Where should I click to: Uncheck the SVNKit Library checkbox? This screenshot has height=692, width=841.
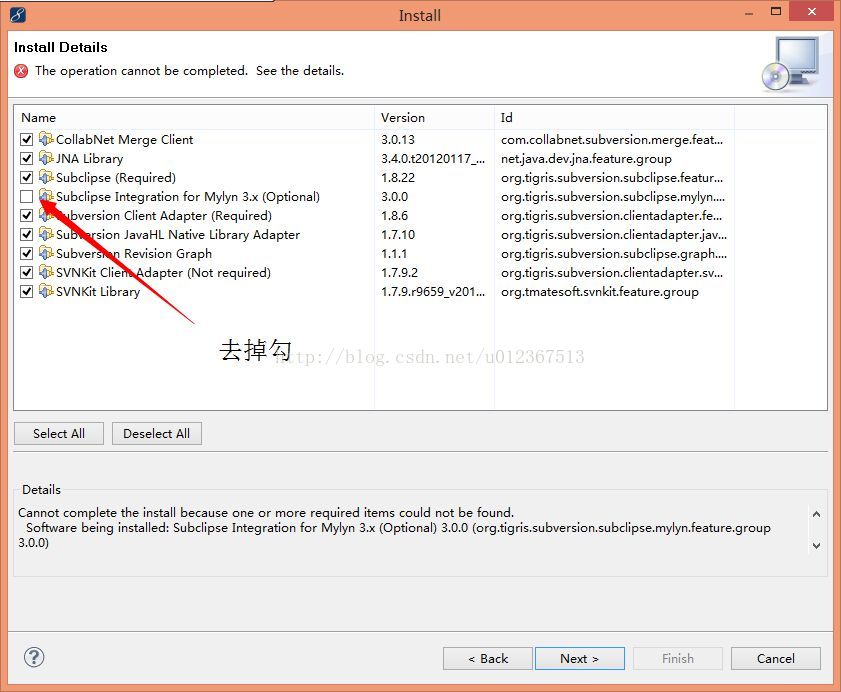pyautogui.click(x=26, y=292)
